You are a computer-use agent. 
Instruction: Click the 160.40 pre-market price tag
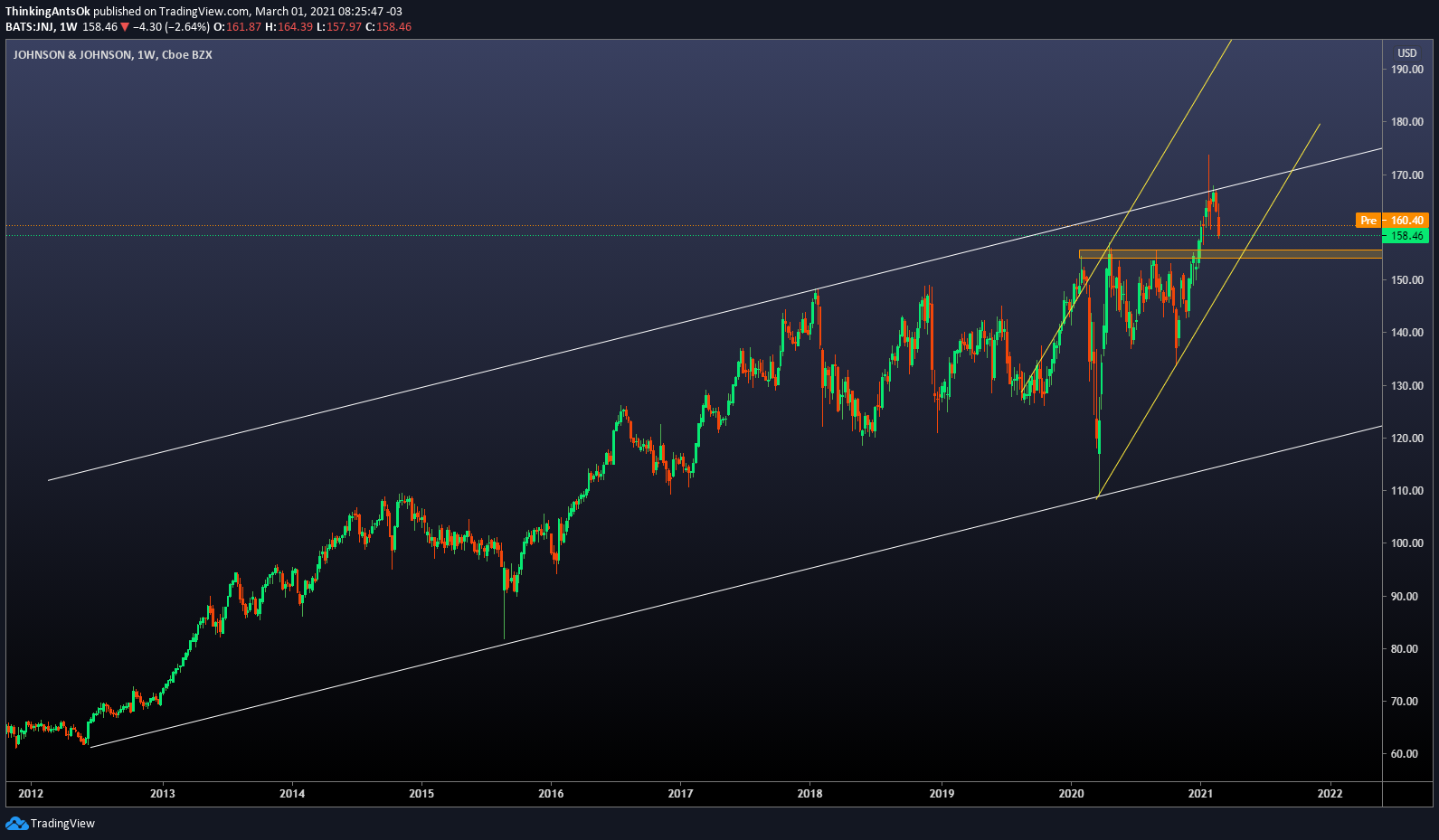pos(1407,221)
